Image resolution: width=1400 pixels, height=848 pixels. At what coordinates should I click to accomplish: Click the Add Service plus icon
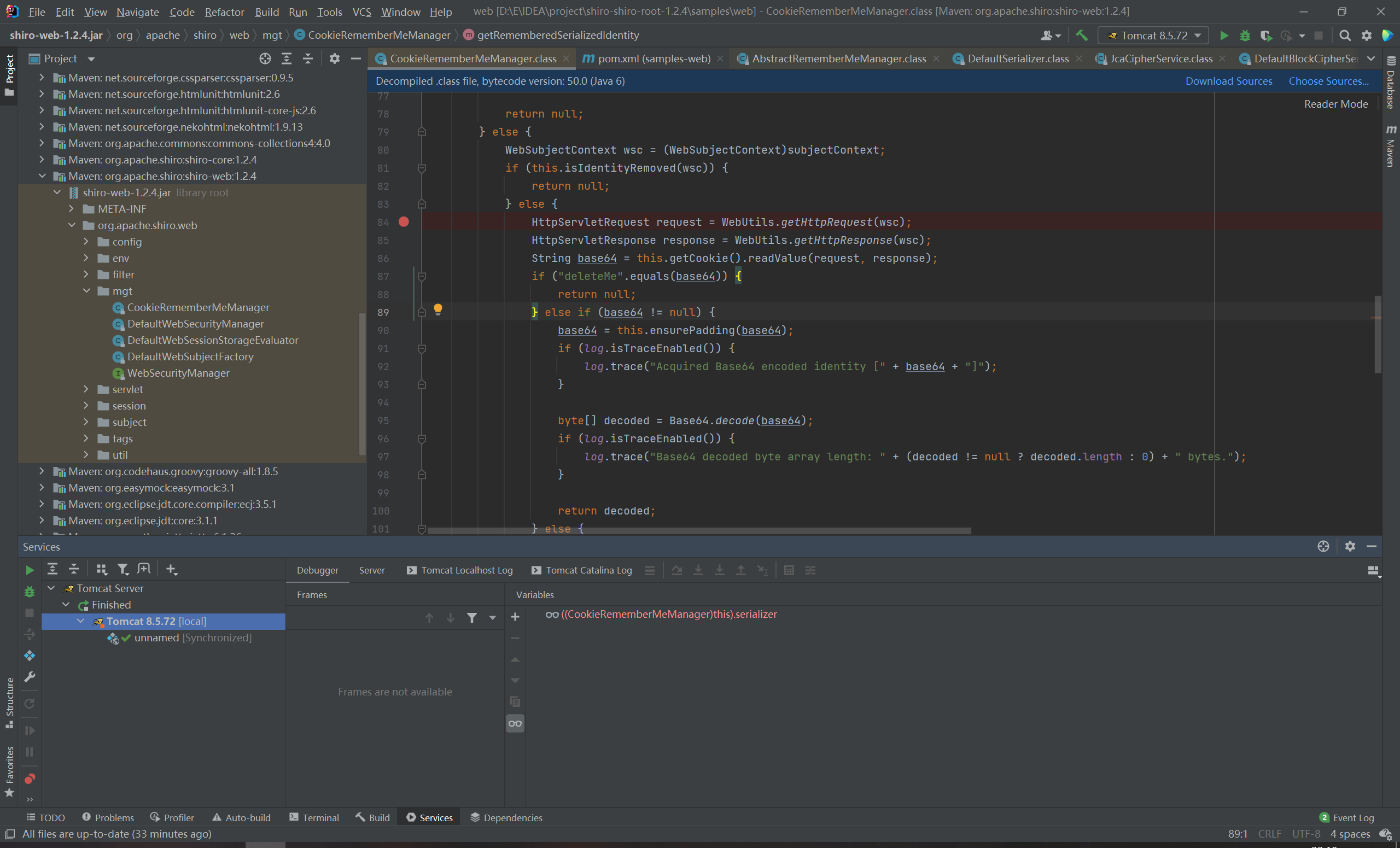[x=171, y=569]
